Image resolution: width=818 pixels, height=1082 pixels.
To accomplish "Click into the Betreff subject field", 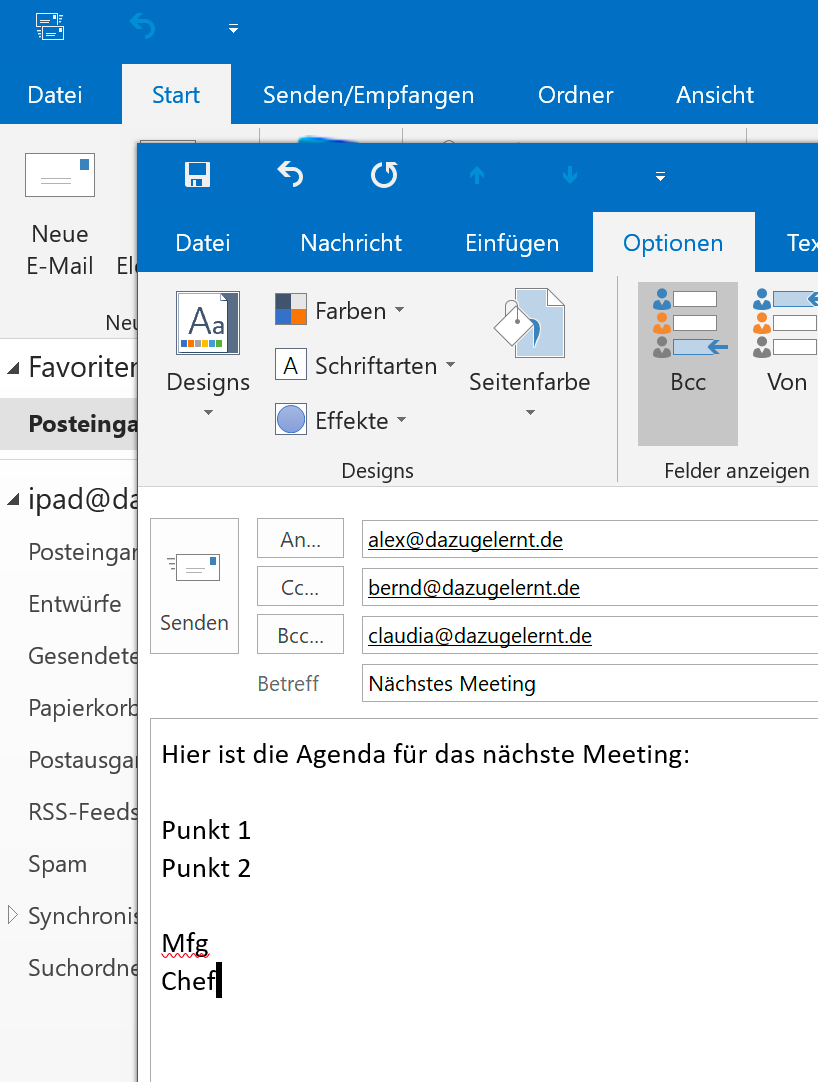I will (590, 684).
